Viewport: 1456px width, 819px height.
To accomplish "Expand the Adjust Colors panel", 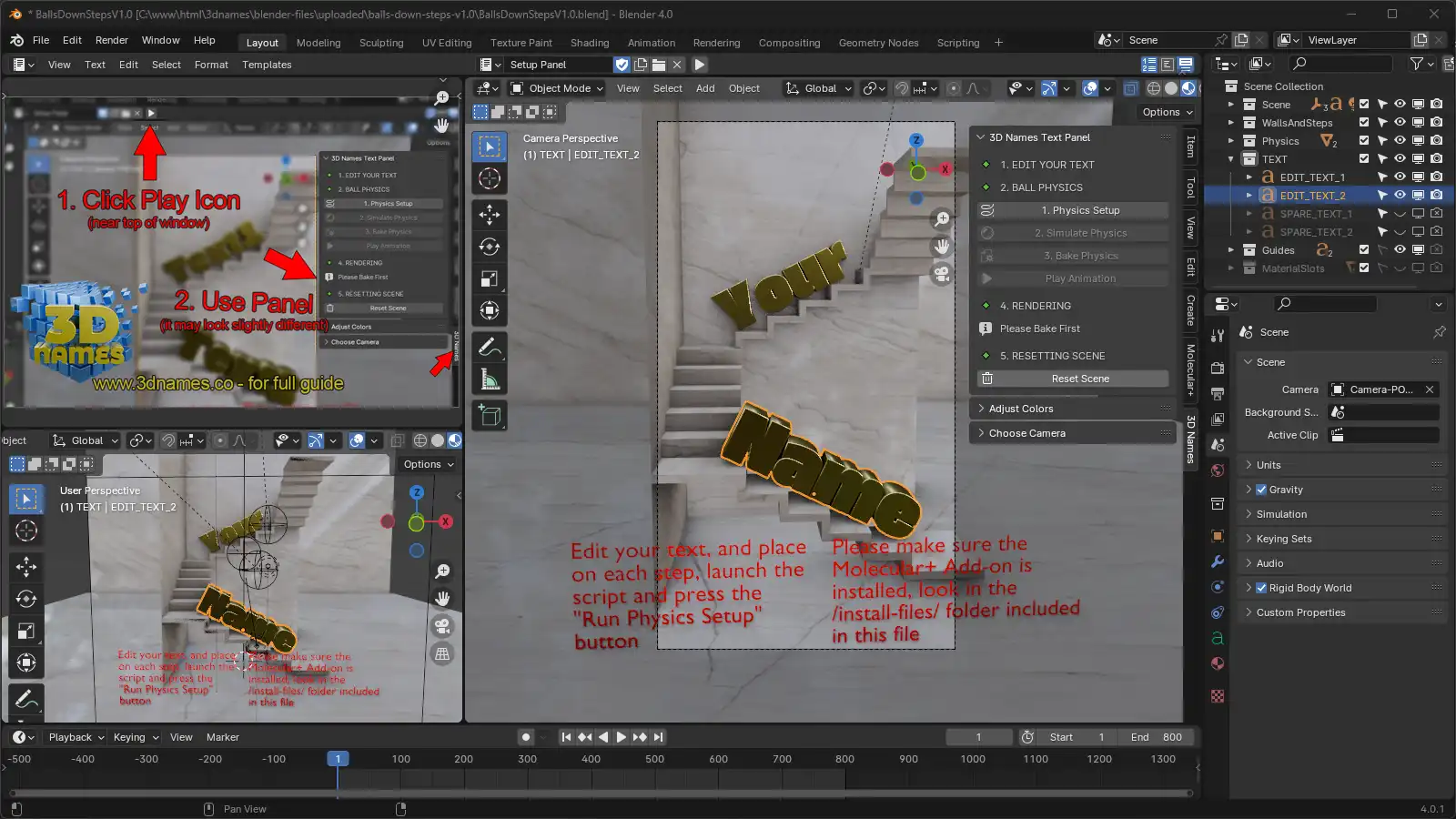I will click(x=1073, y=409).
